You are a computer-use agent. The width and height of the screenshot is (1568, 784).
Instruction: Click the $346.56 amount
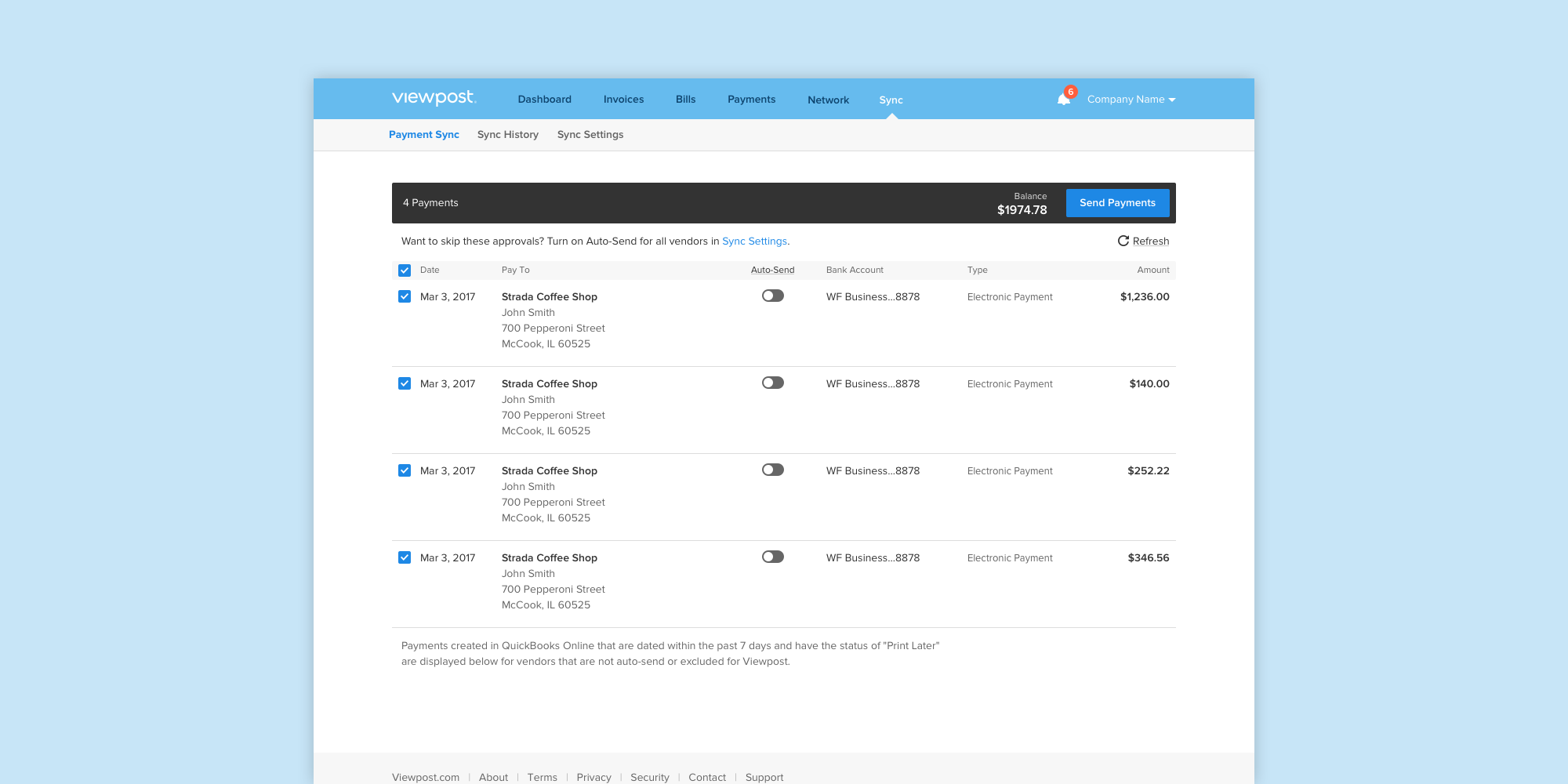(1149, 558)
